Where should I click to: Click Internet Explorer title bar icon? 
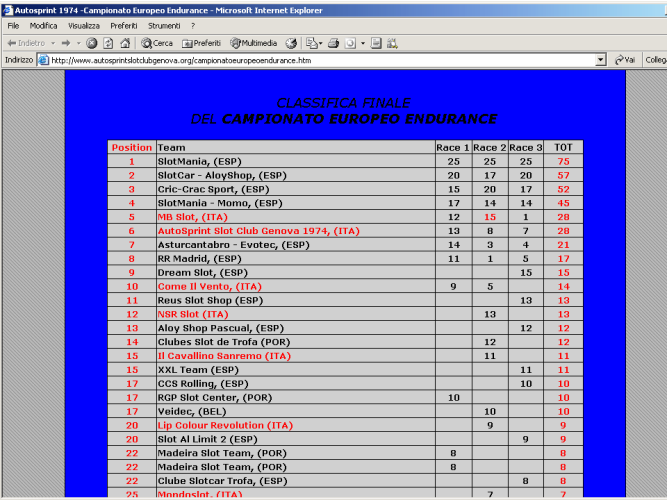[x=7, y=10]
